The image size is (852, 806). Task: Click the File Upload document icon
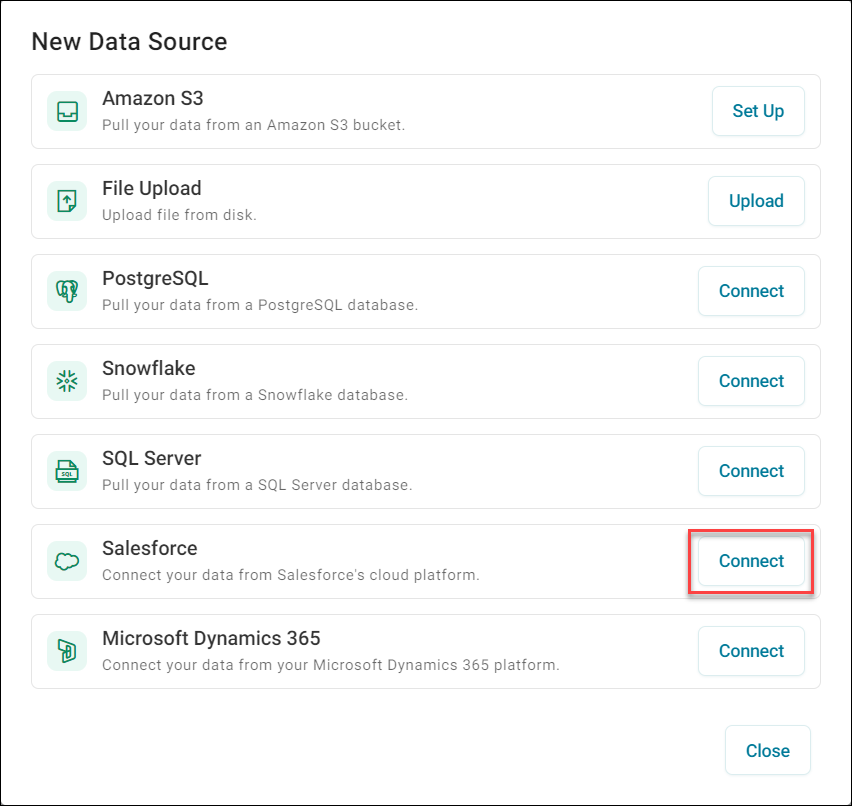click(x=67, y=201)
